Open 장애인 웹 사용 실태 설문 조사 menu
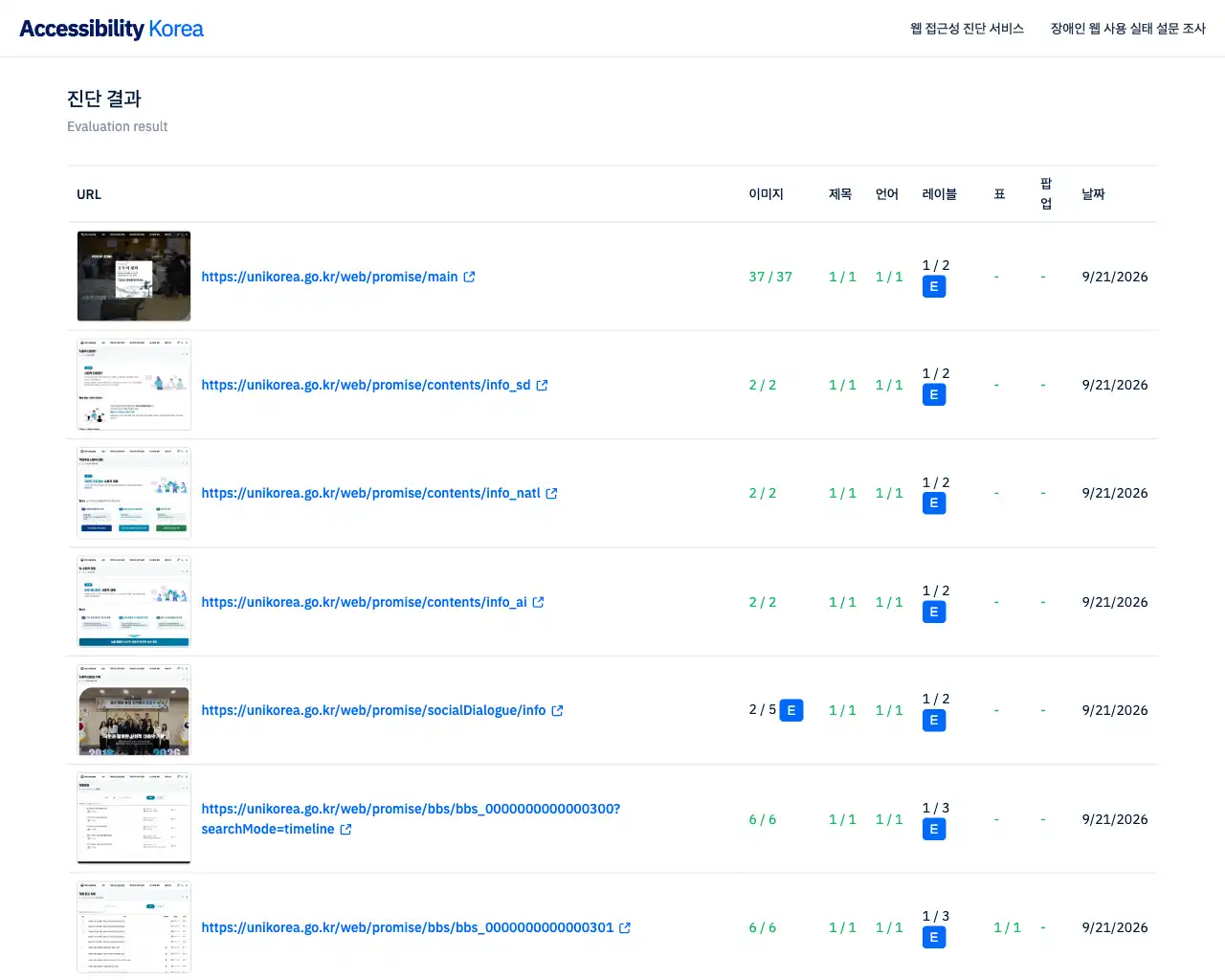Image resolution: width=1225 pixels, height=980 pixels. click(1127, 29)
